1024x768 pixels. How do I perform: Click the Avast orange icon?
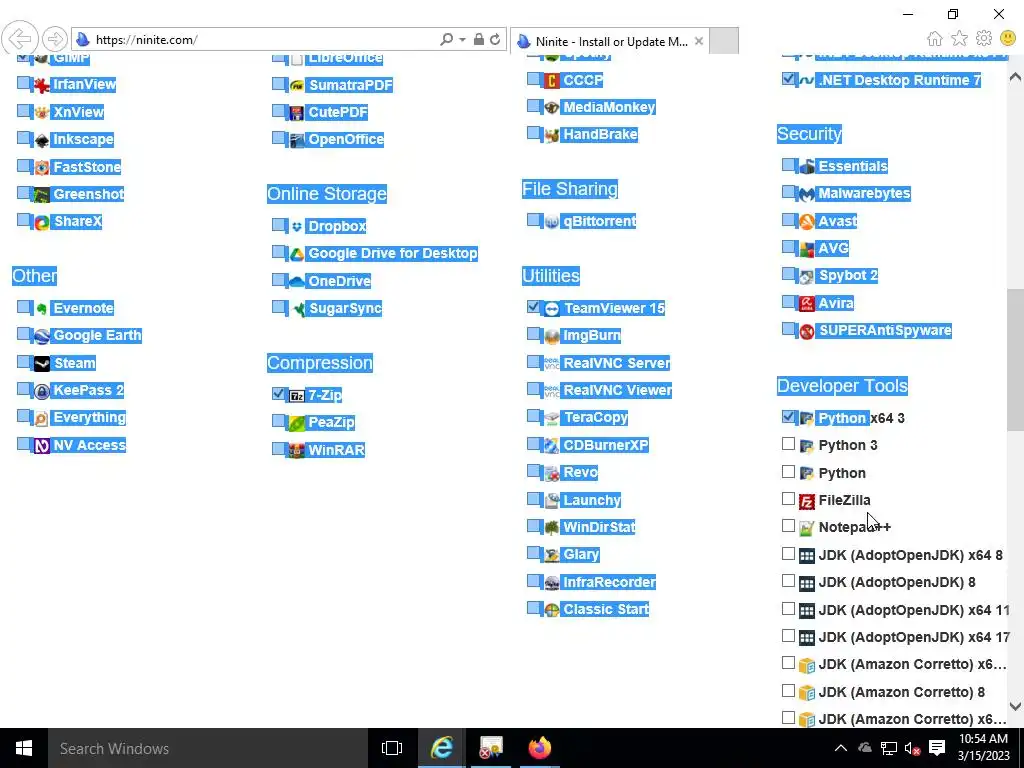(807, 221)
